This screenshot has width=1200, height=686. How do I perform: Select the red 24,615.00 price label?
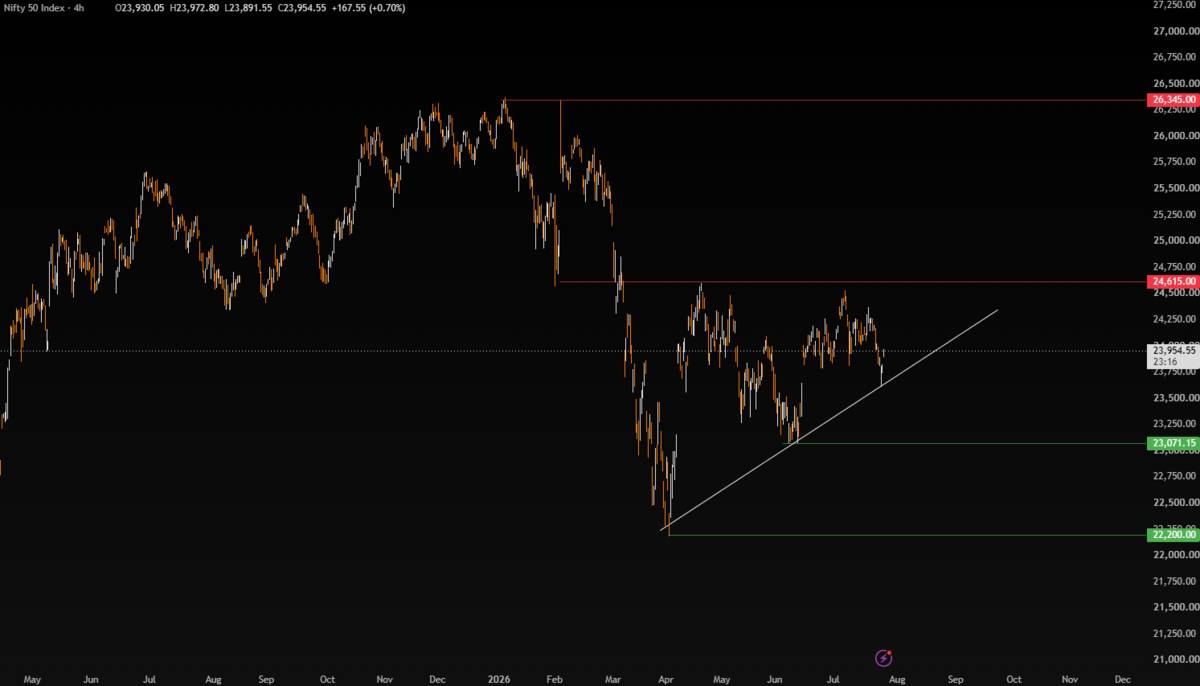(1173, 283)
